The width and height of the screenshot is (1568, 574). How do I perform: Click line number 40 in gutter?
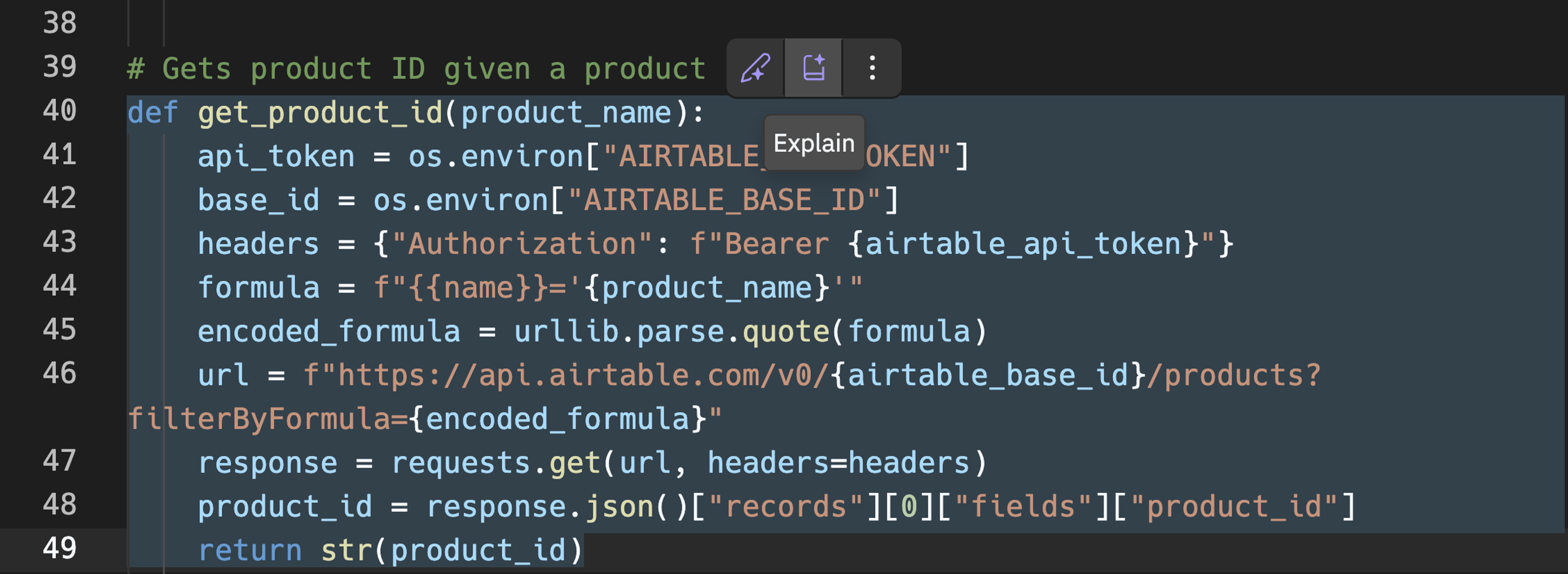coord(59,111)
